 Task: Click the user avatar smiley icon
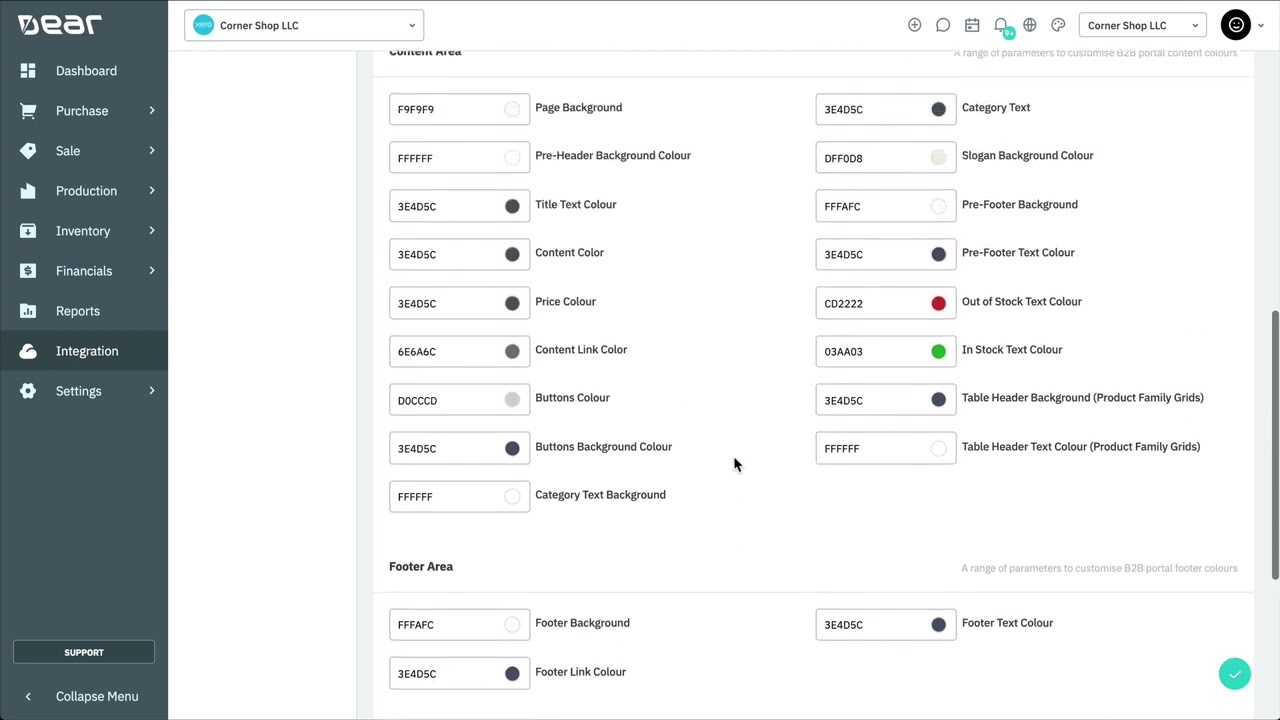tap(1236, 25)
